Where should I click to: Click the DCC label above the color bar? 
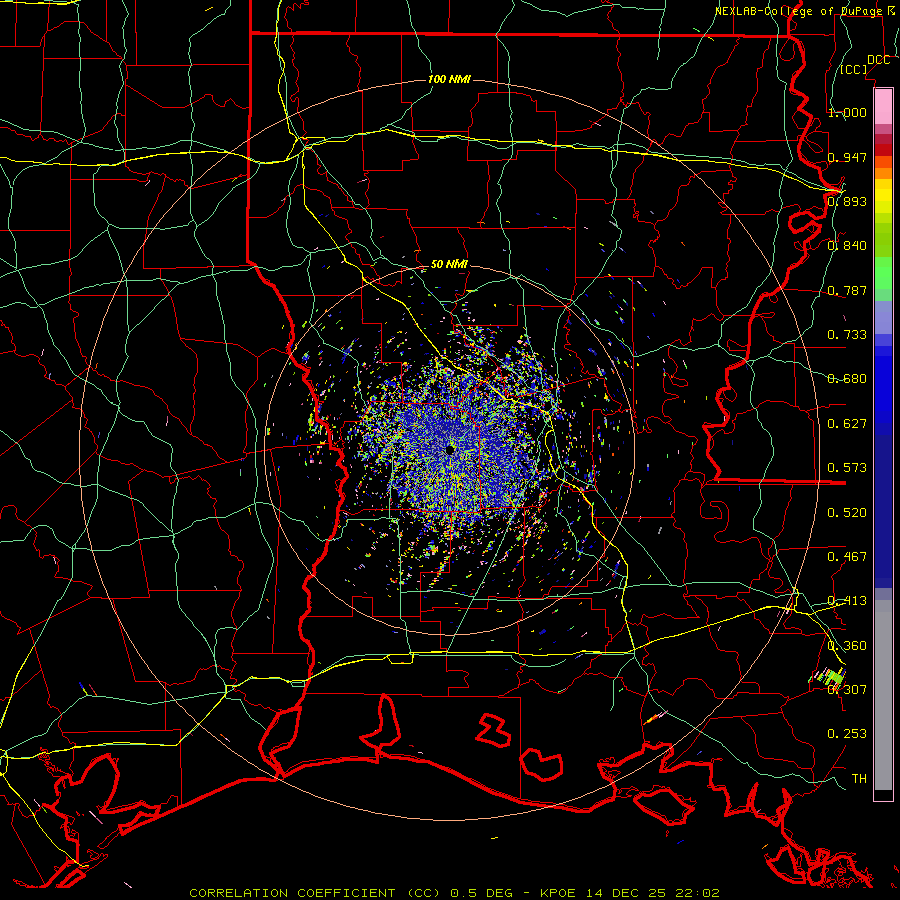tap(878, 60)
